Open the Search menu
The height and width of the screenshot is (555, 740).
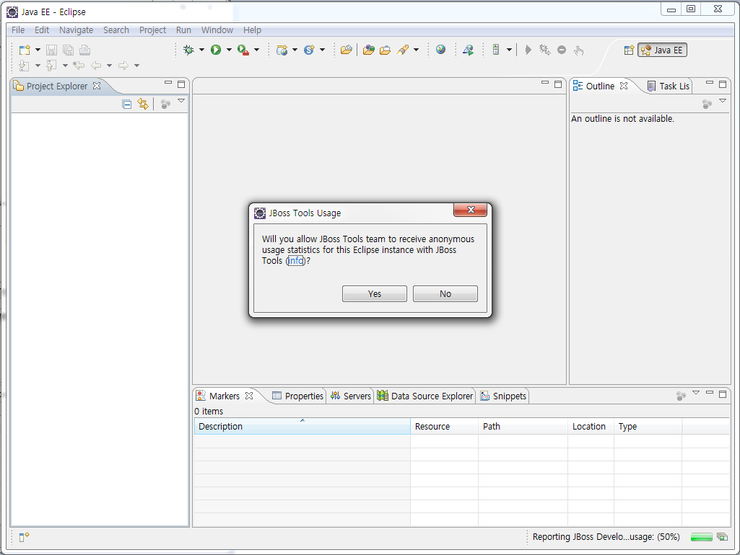click(116, 30)
